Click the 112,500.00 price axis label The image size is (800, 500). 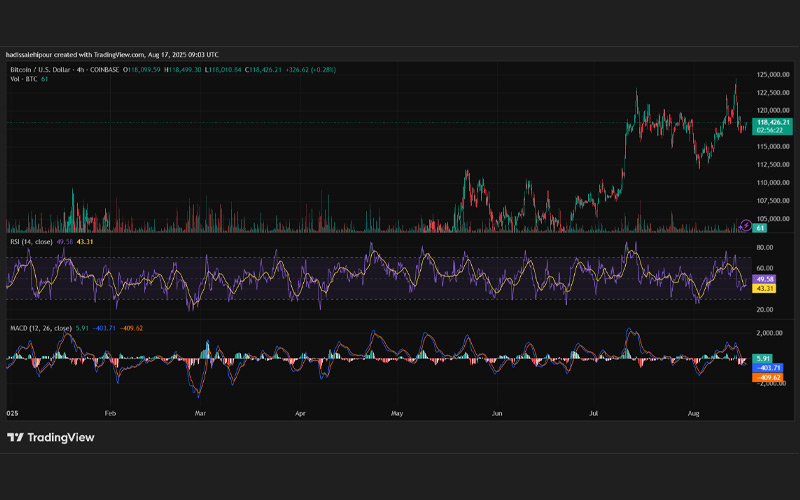[x=773, y=164]
